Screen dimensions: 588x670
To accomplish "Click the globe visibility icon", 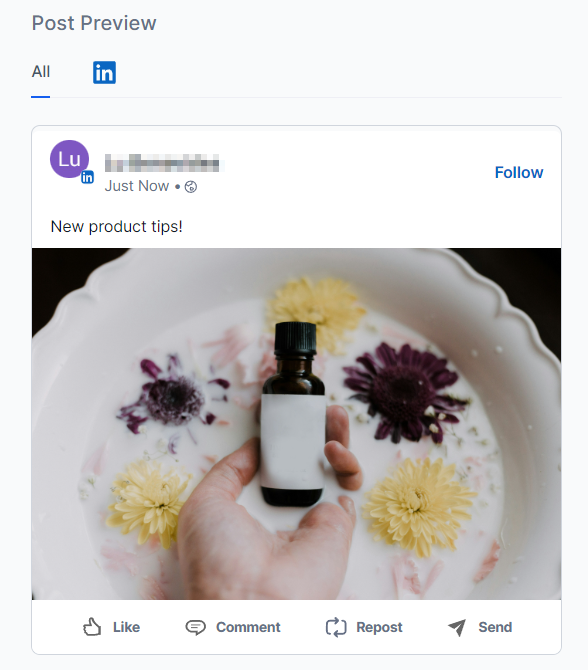I will pyautogui.click(x=191, y=187).
